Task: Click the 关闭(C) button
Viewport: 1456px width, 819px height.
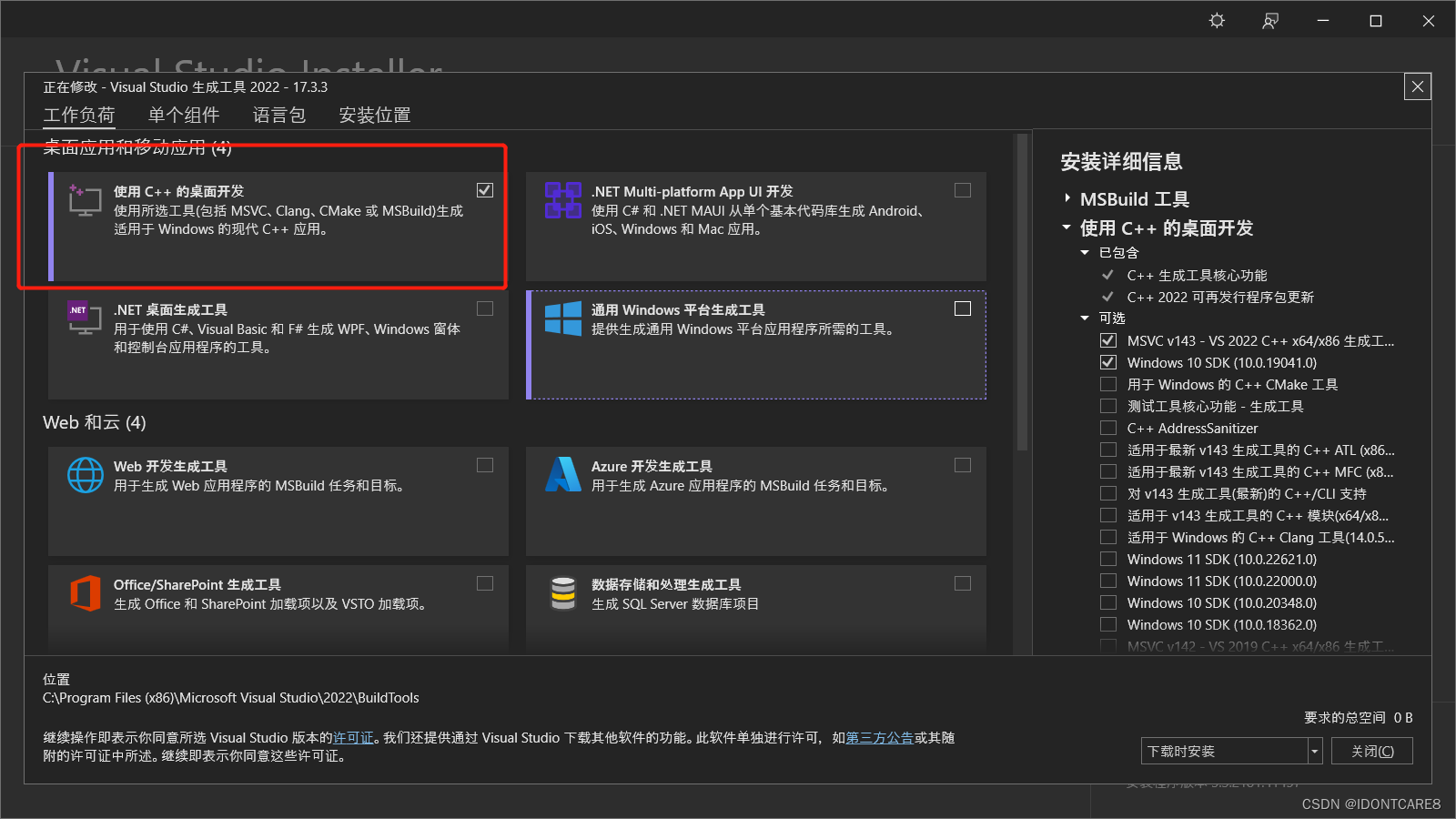Action: (x=1371, y=750)
